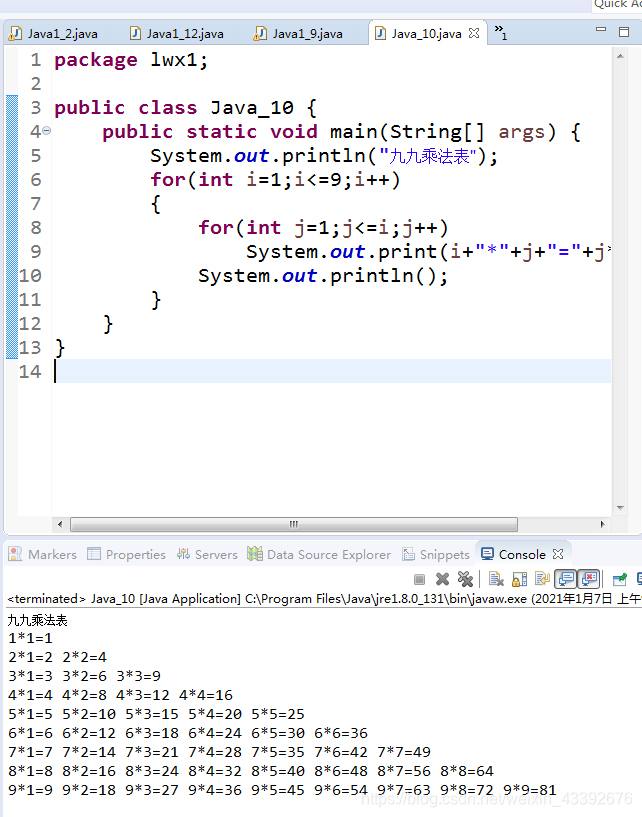Click the 'package' keyword on line 1

pyautogui.click(x=96, y=60)
